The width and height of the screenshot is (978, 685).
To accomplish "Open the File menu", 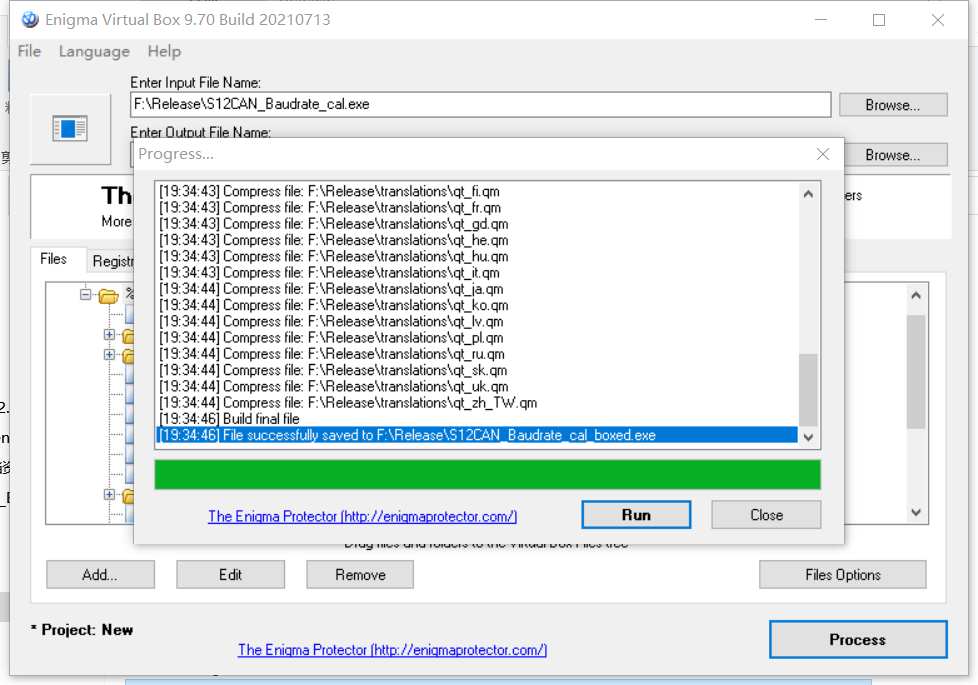I will pos(29,51).
